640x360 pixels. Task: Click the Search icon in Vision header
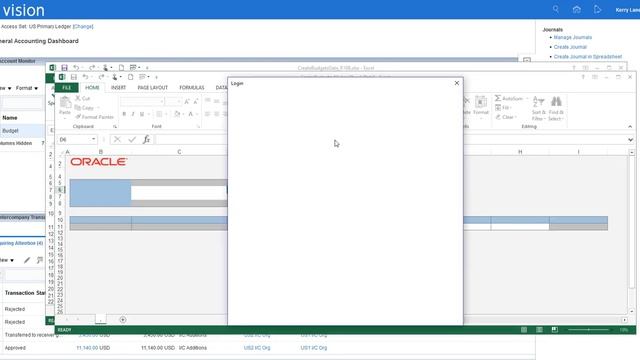tap(556, 9)
